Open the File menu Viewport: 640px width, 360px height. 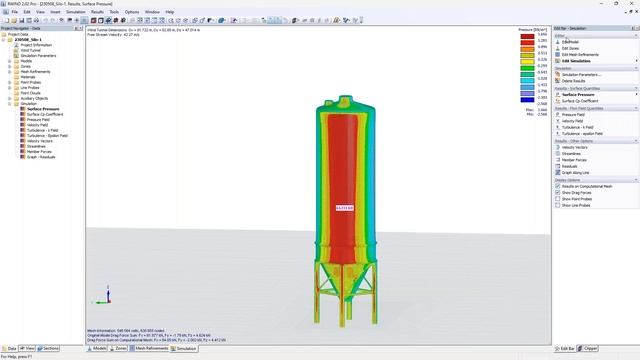(15, 12)
